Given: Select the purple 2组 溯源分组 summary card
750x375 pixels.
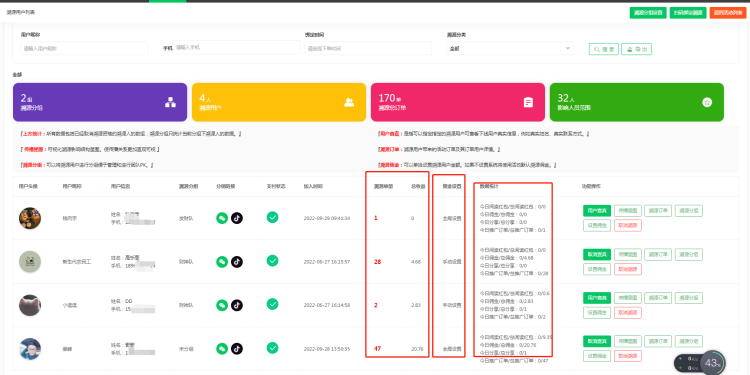Looking at the screenshot, I should pyautogui.click(x=100, y=102).
